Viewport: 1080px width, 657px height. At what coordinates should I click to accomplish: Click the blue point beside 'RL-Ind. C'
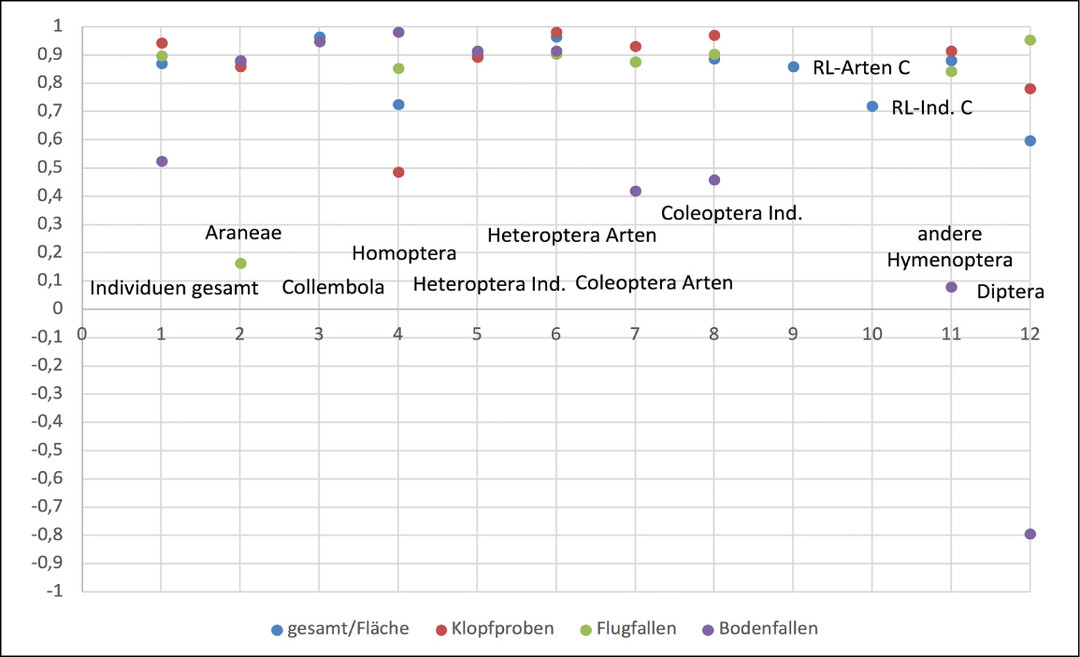point(872,106)
